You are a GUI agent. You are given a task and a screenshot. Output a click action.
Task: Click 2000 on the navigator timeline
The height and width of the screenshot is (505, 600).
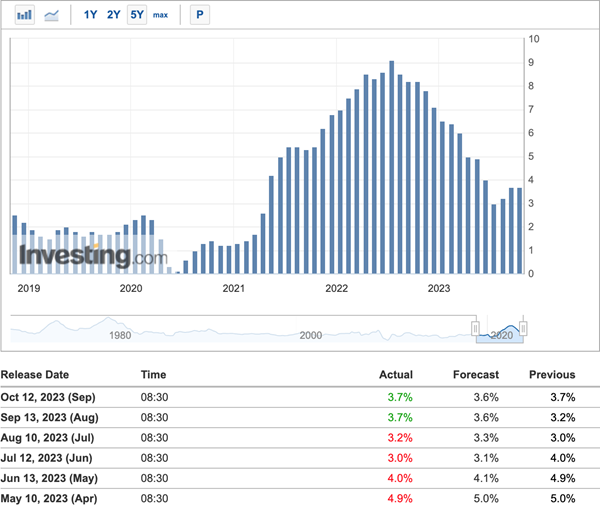pyautogui.click(x=311, y=336)
